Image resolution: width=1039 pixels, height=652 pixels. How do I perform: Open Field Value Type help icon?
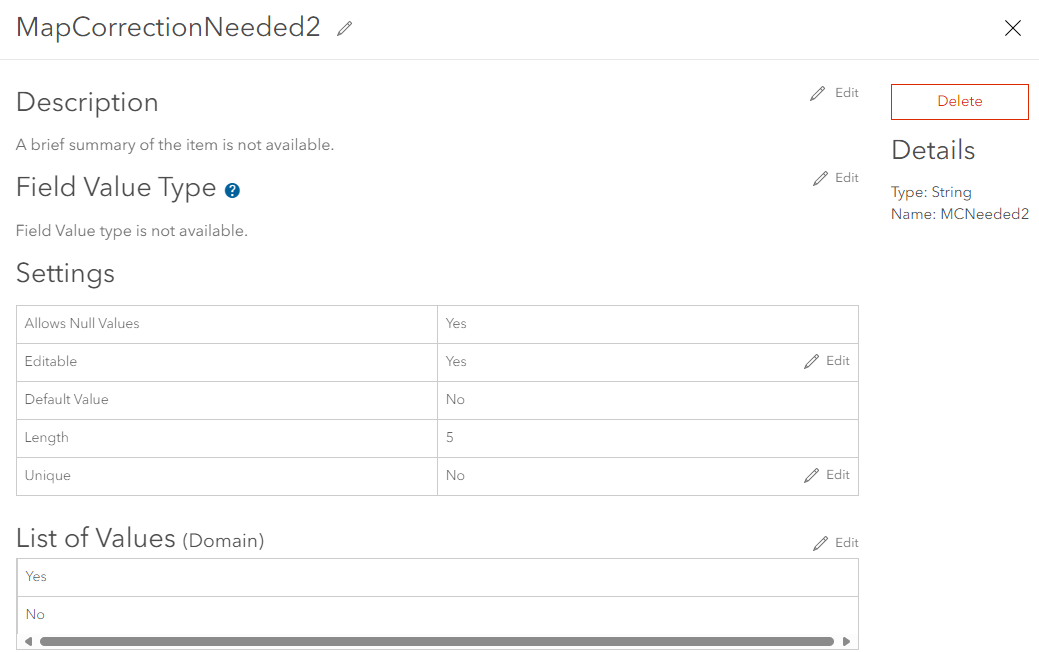click(x=232, y=190)
